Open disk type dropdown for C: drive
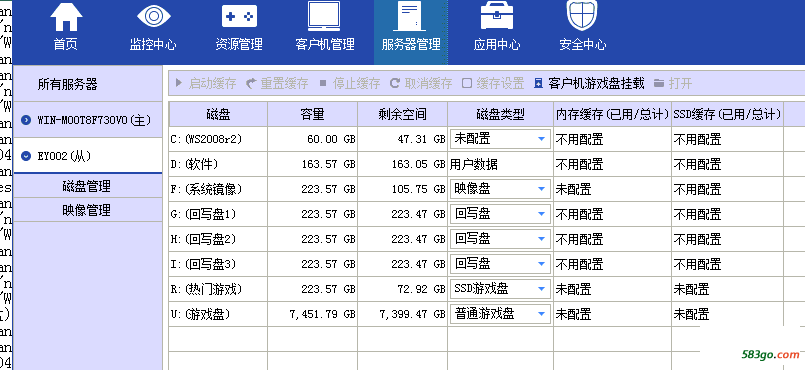Screen dimensions: 805x370 point(541,139)
